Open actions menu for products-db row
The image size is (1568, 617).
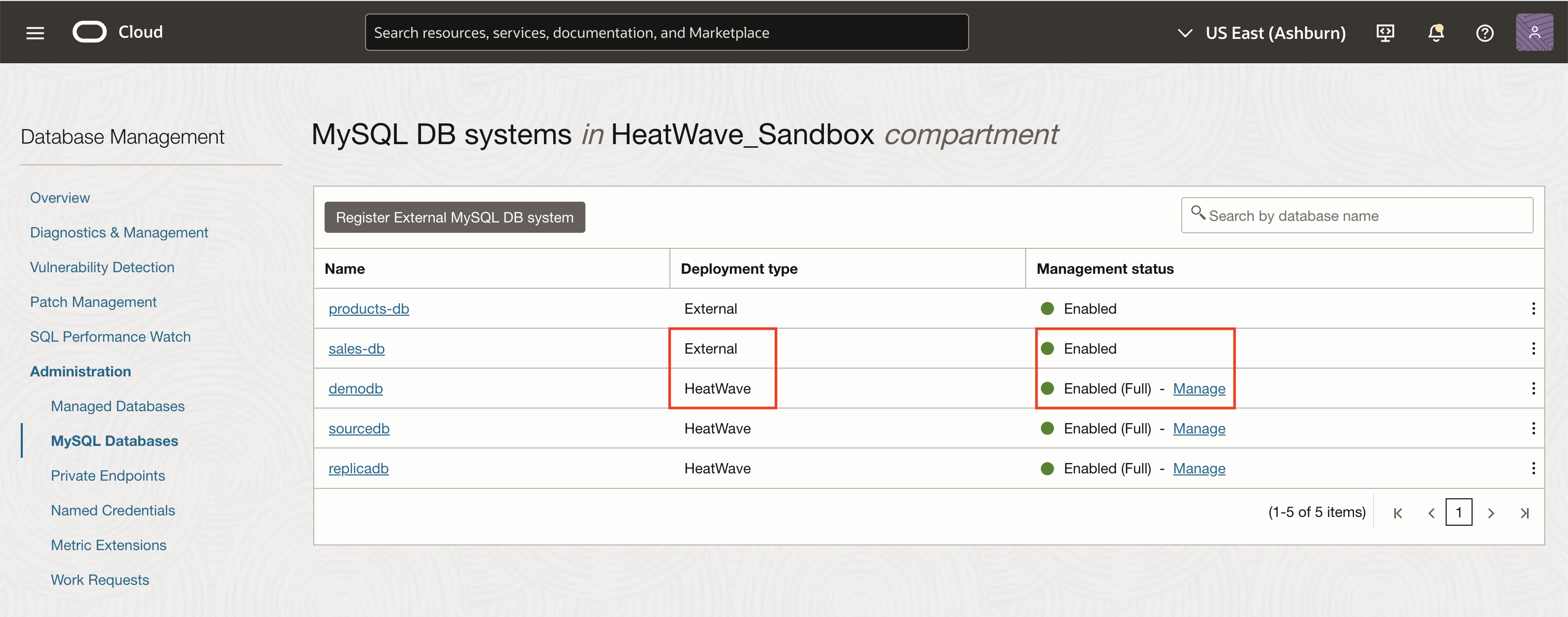(1533, 308)
